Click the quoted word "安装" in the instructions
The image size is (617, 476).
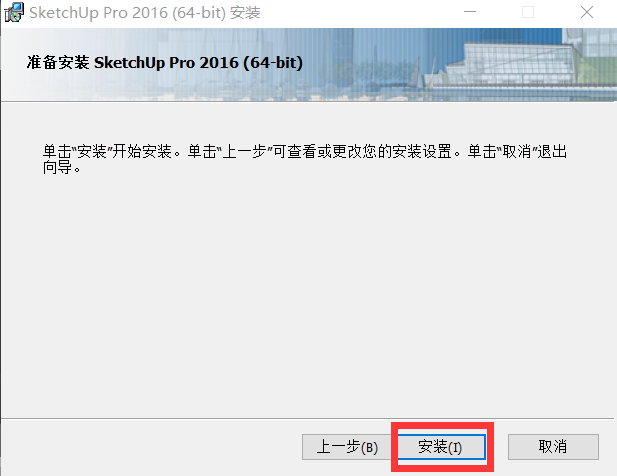92,151
